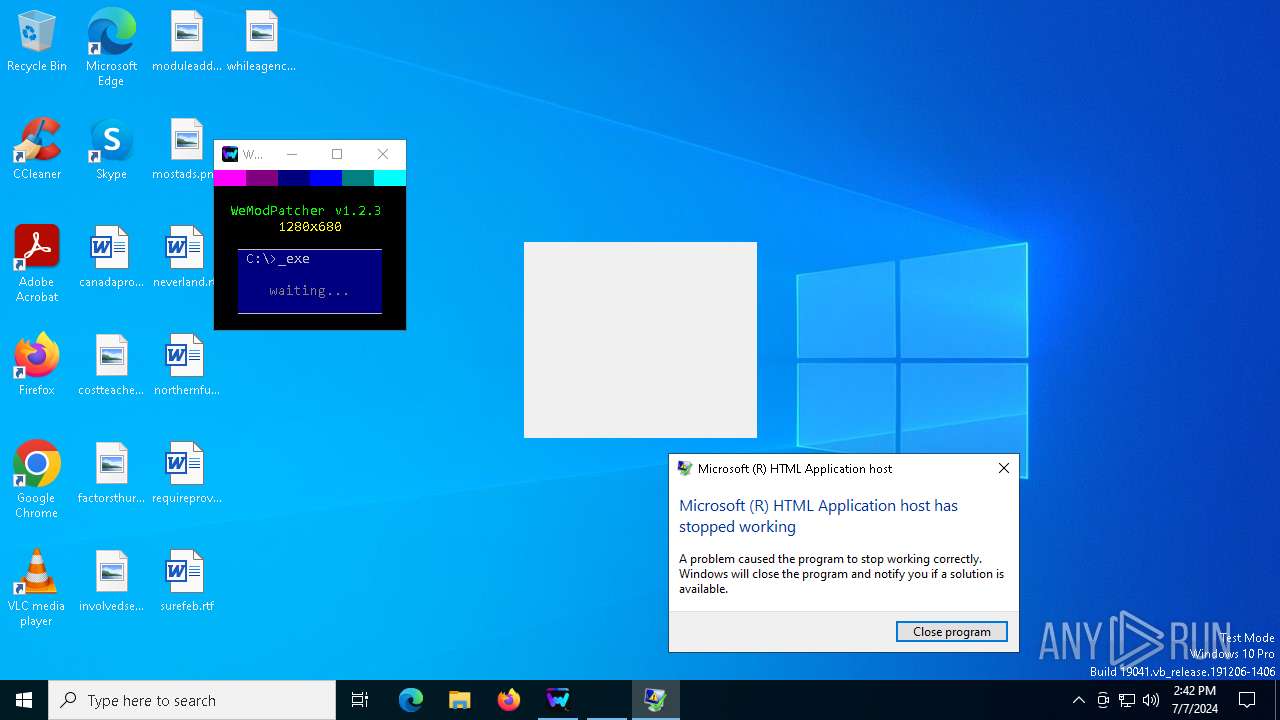Screen dimensions: 1280x720
Task: Launch Firefox from the taskbar
Action: point(509,700)
